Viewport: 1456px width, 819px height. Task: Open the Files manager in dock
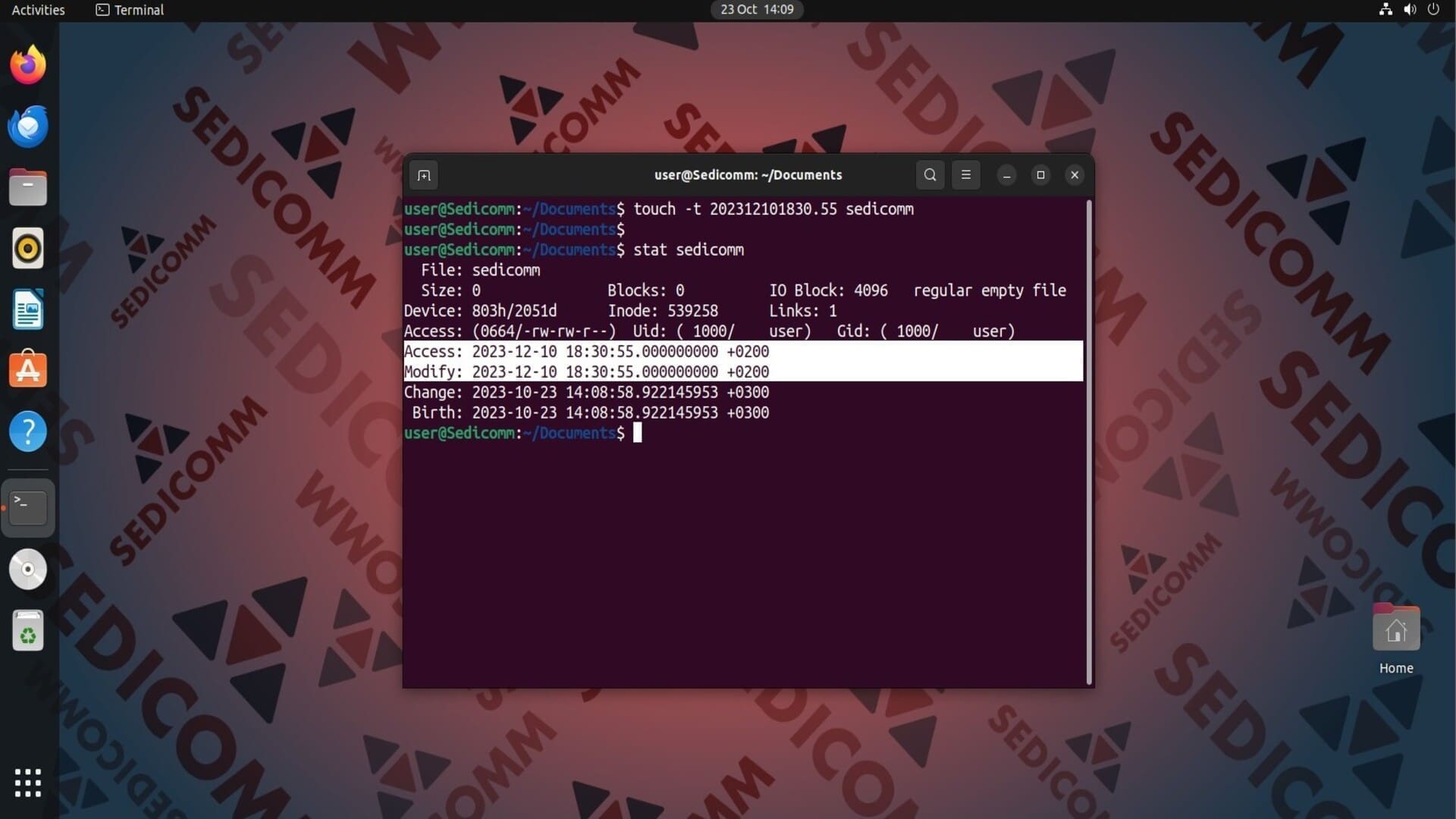pyautogui.click(x=28, y=187)
